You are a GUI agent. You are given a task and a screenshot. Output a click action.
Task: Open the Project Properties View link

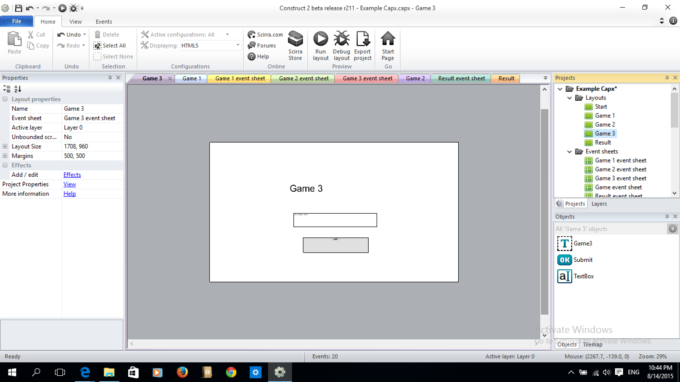(69, 184)
